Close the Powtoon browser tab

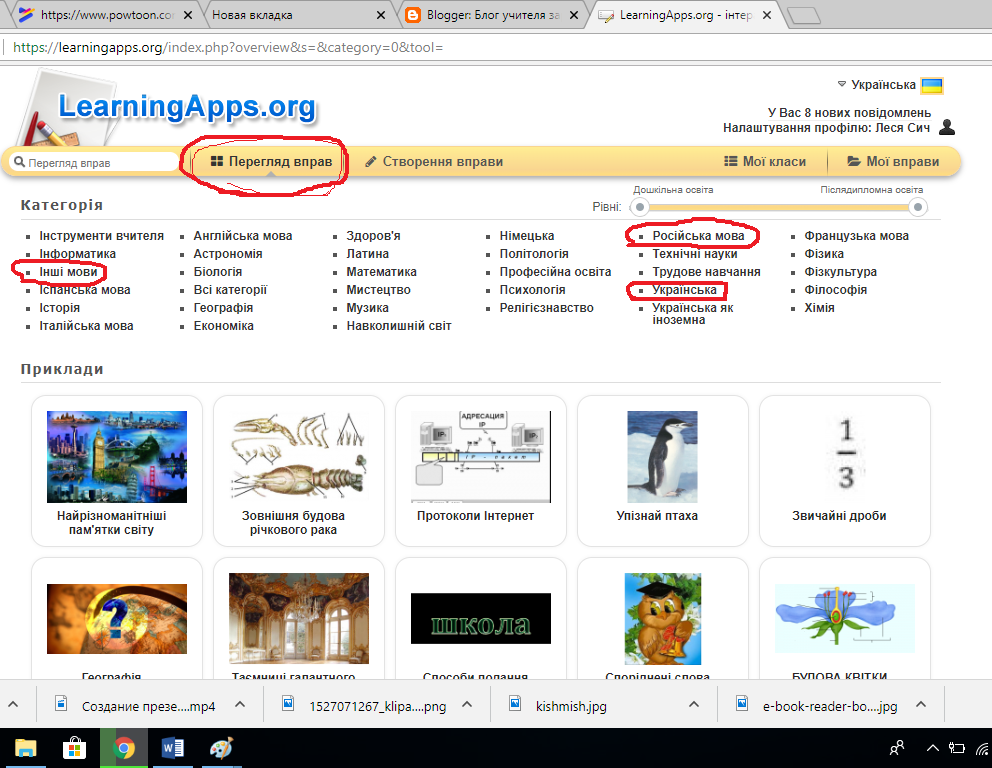point(188,15)
